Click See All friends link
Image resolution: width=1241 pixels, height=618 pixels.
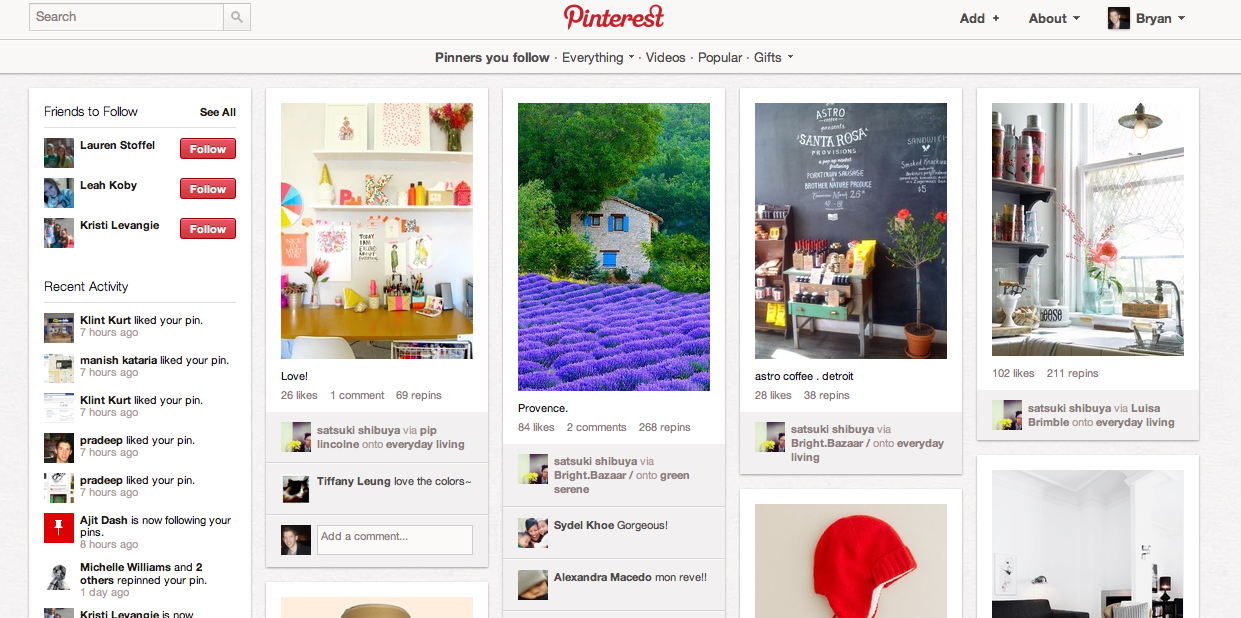click(x=218, y=112)
